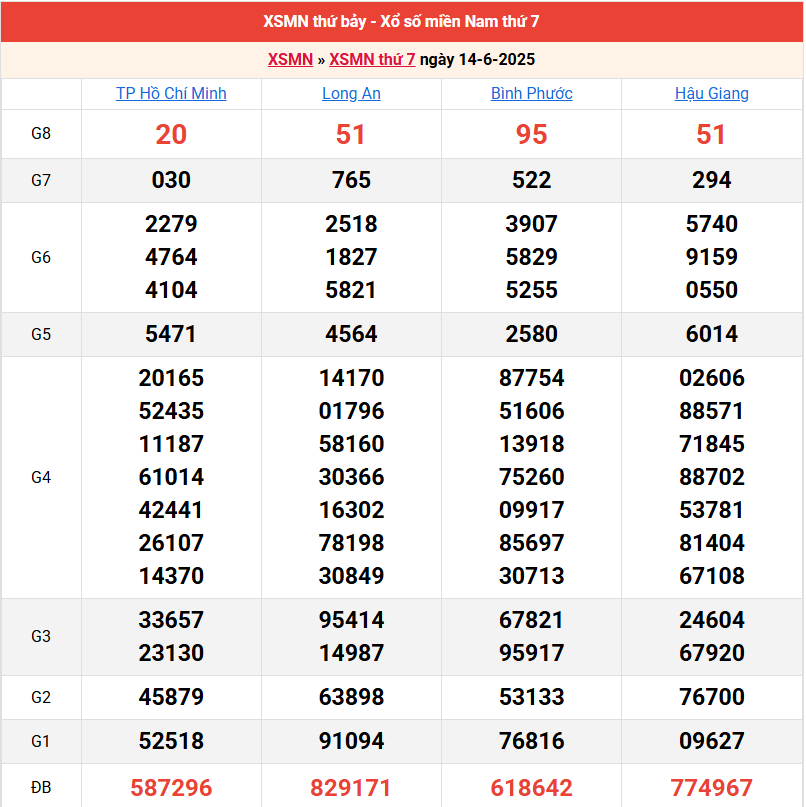
Task: Click the G7 number 030
Action: coord(171,180)
